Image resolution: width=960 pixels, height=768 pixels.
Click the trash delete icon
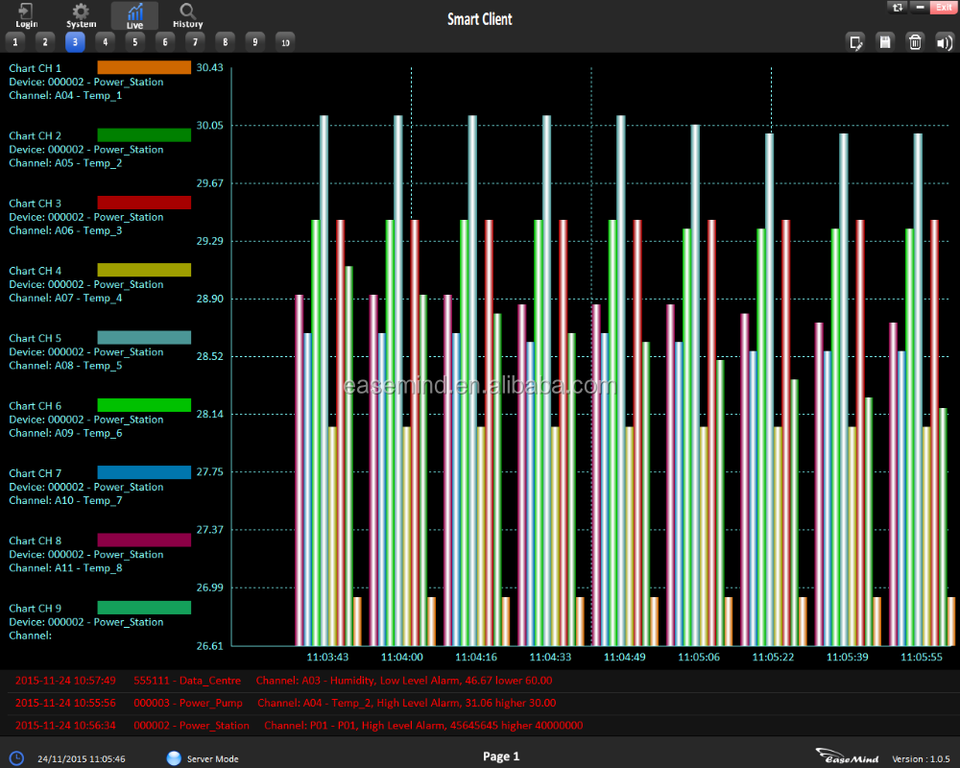(x=914, y=41)
